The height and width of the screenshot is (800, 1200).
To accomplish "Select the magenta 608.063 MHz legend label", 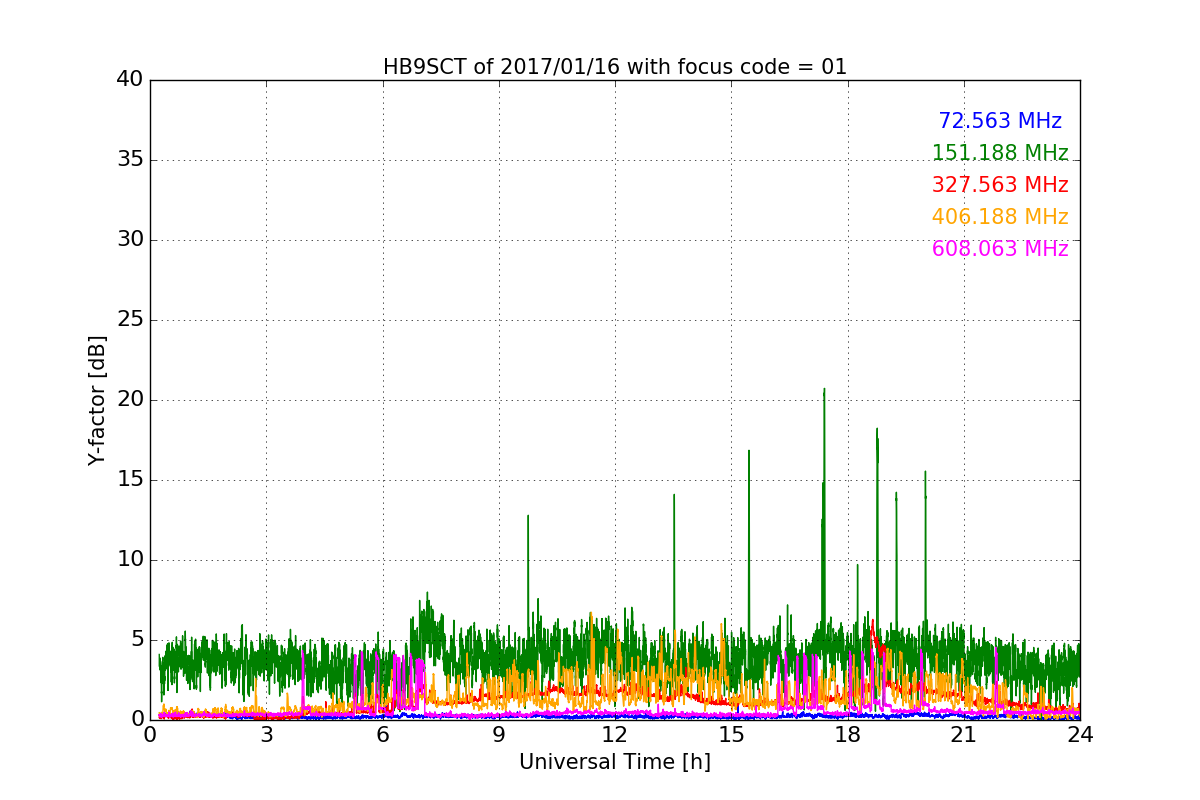I will 1000,249.
